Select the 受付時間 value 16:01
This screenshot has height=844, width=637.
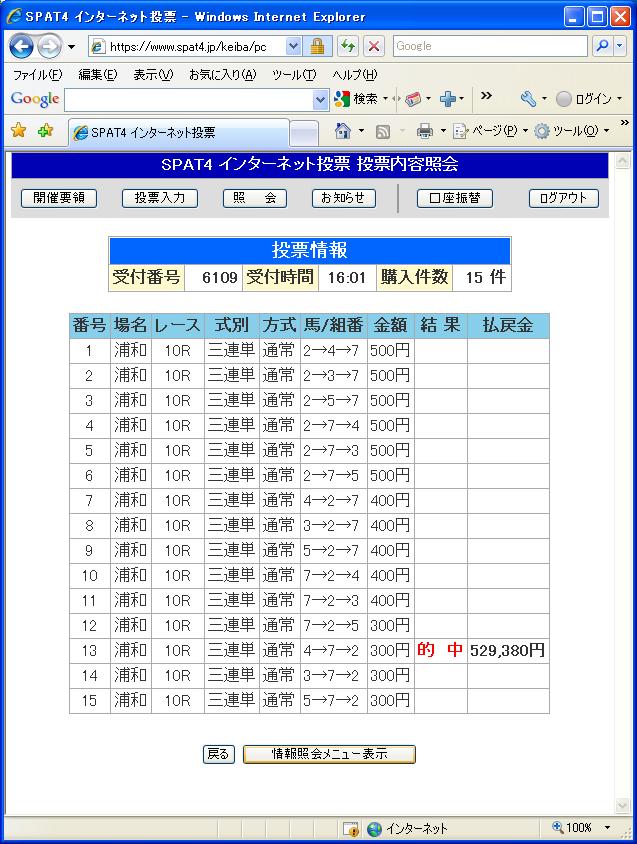pyautogui.click(x=346, y=278)
